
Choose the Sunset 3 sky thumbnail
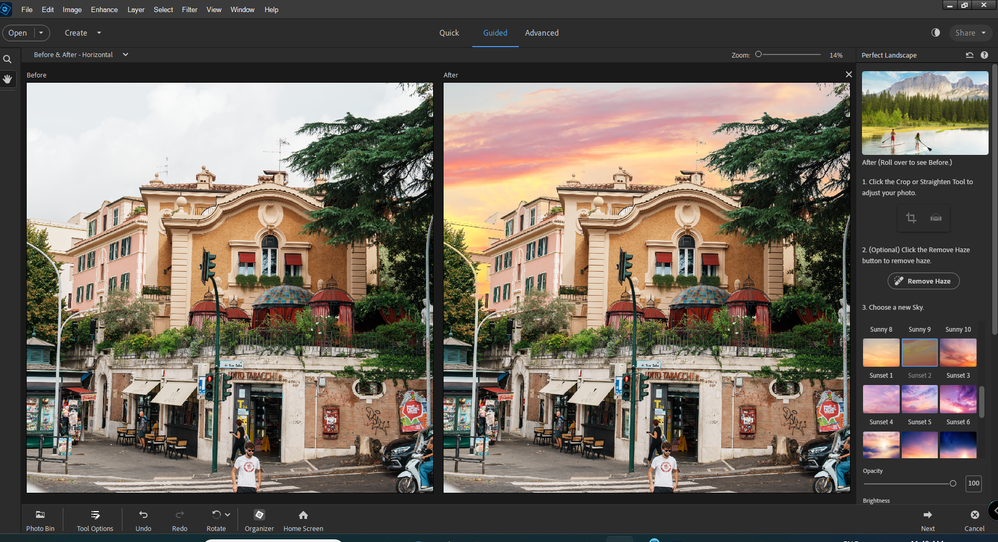click(958, 352)
